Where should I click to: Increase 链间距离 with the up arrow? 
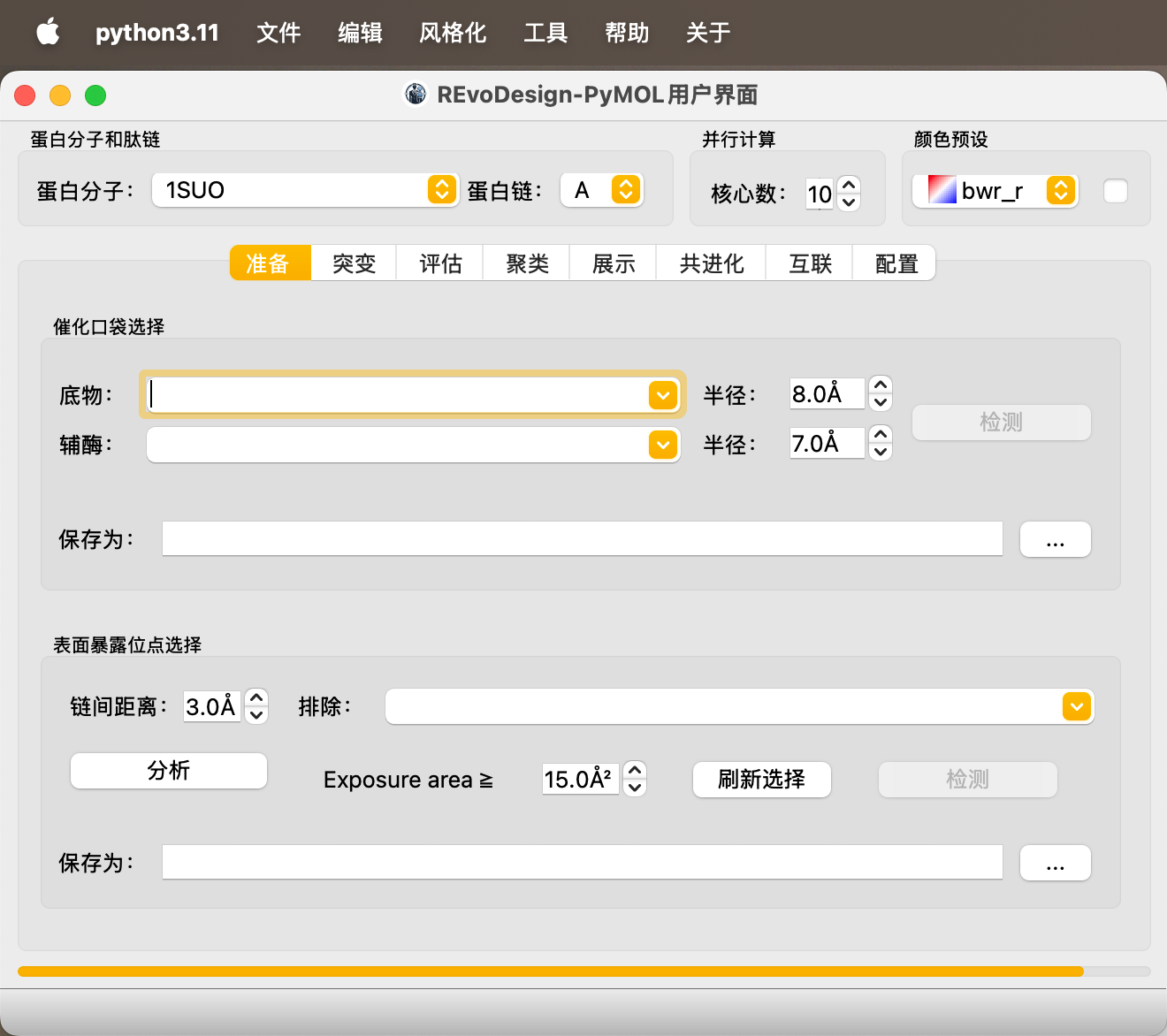point(256,697)
